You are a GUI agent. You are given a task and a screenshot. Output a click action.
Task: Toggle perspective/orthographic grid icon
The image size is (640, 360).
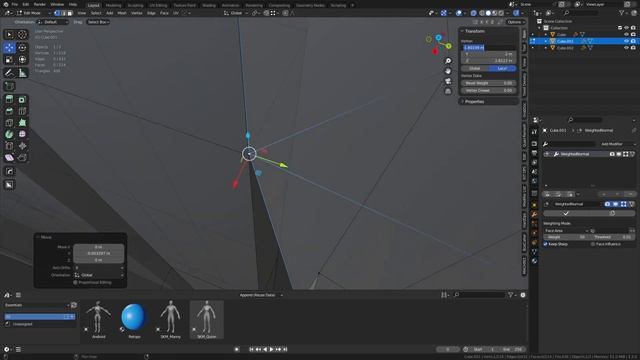click(x=448, y=91)
